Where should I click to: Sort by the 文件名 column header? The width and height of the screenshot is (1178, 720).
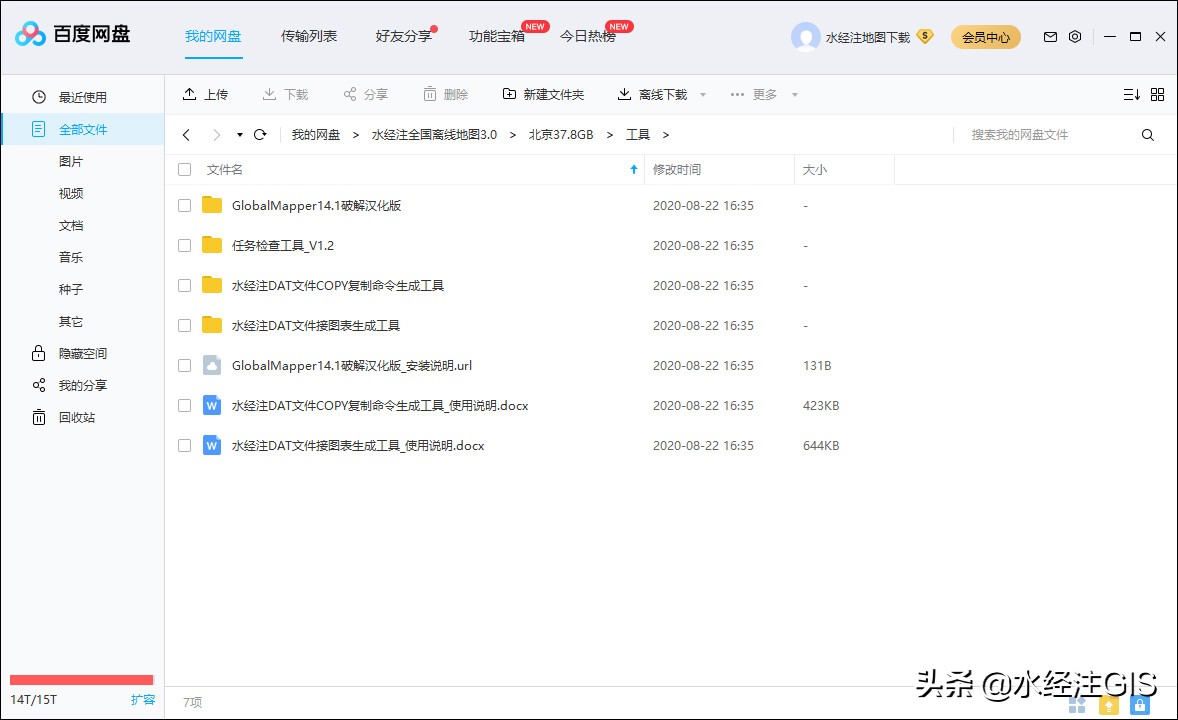point(225,170)
